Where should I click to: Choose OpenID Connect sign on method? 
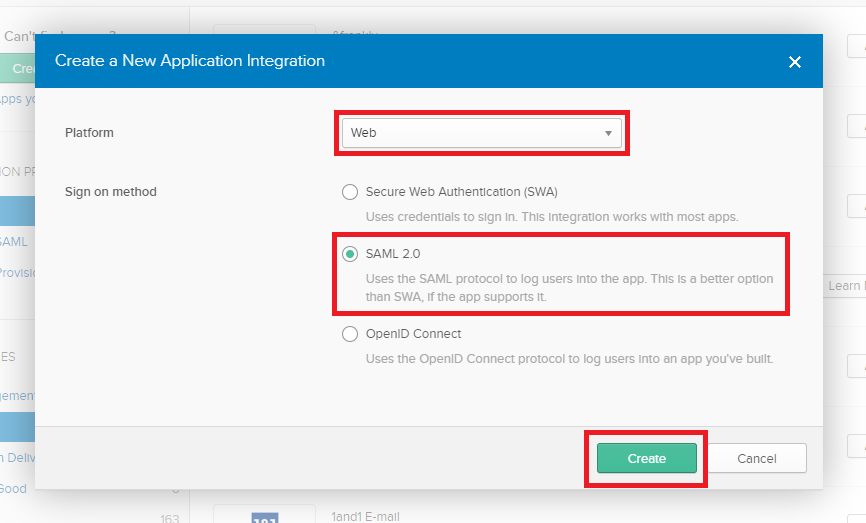coord(350,334)
